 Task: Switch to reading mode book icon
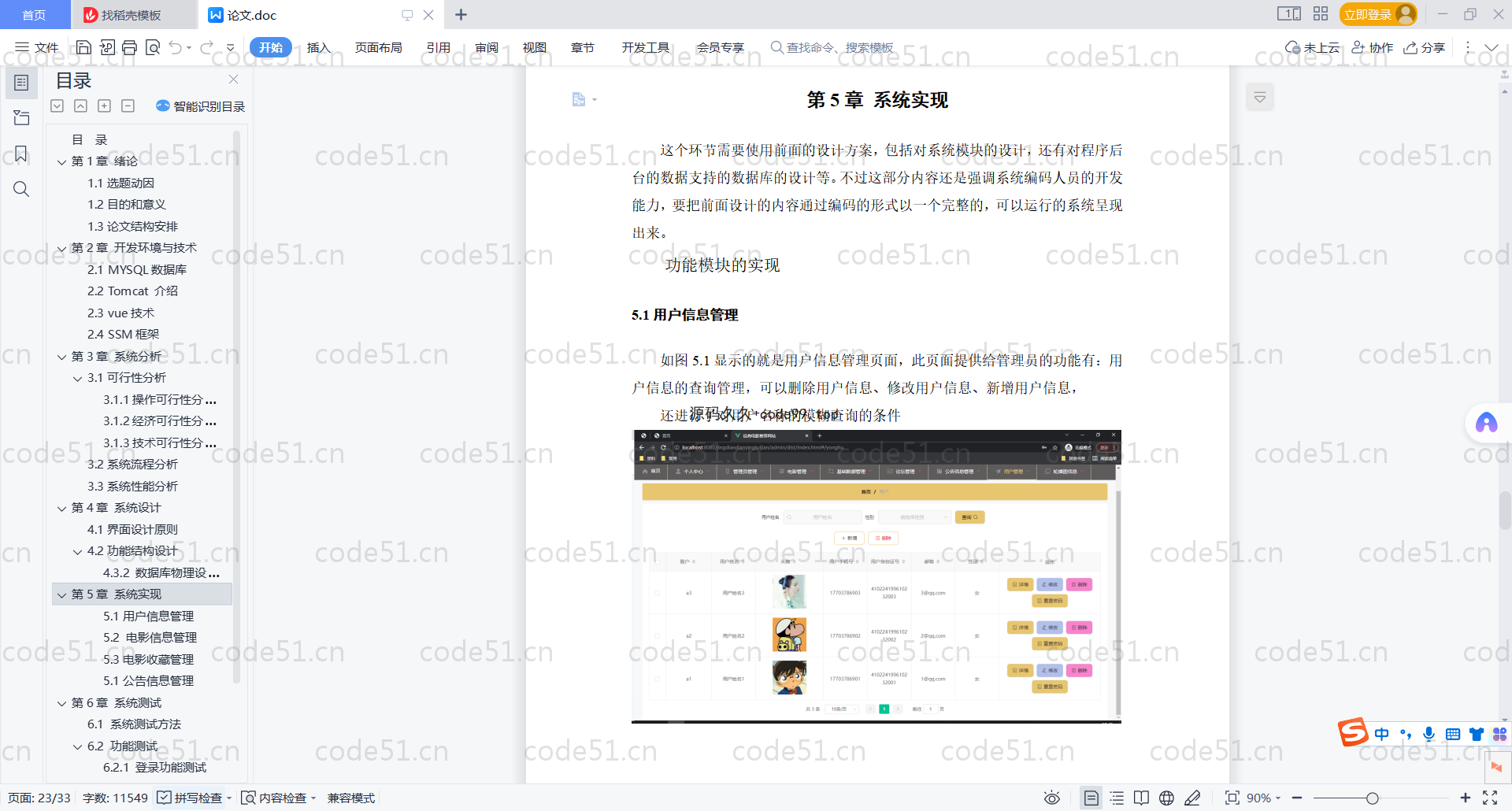point(1141,798)
